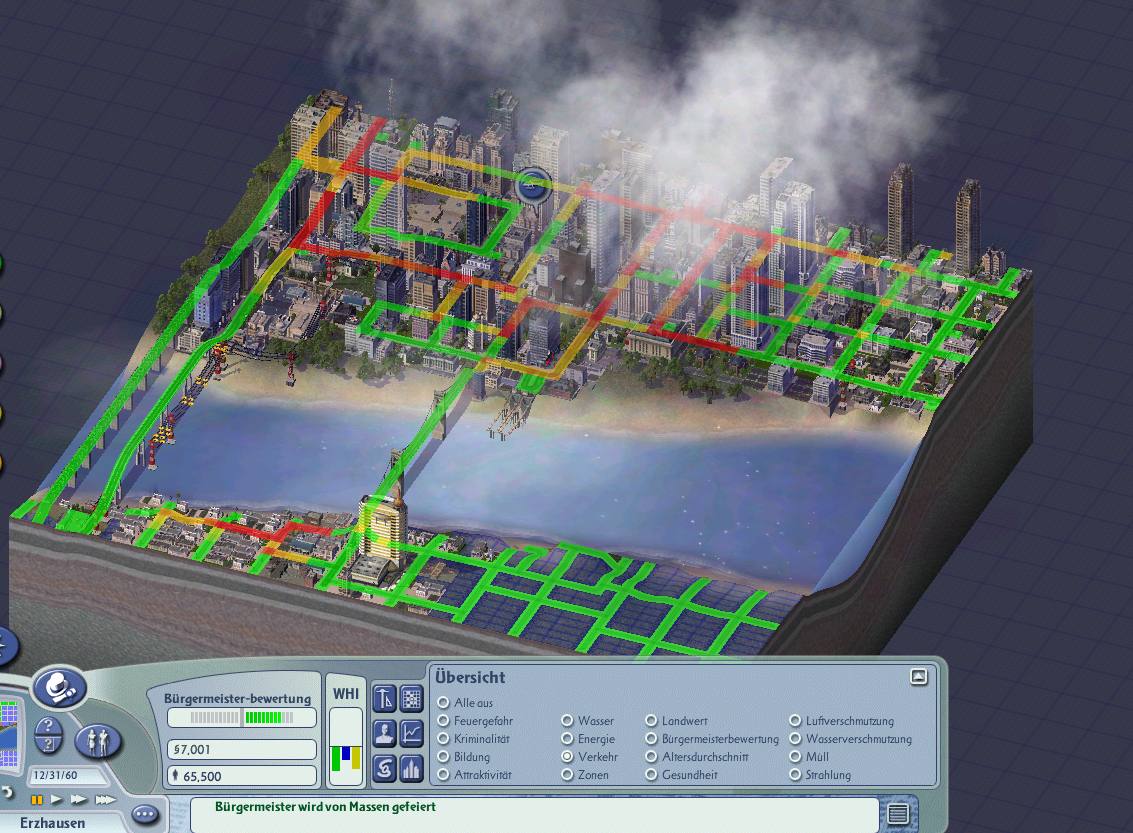Open the My Sim people mode button
Viewport: 1133px width, 833px height.
(98, 740)
